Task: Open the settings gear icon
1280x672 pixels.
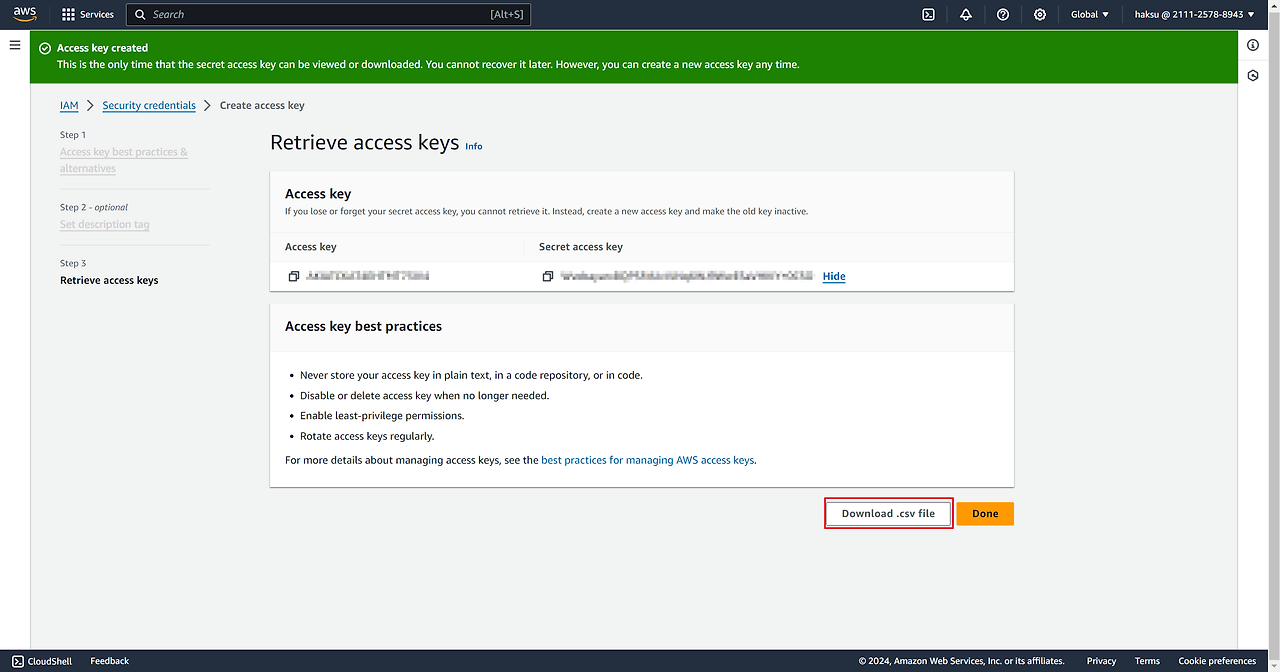Action: [x=1040, y=15]
